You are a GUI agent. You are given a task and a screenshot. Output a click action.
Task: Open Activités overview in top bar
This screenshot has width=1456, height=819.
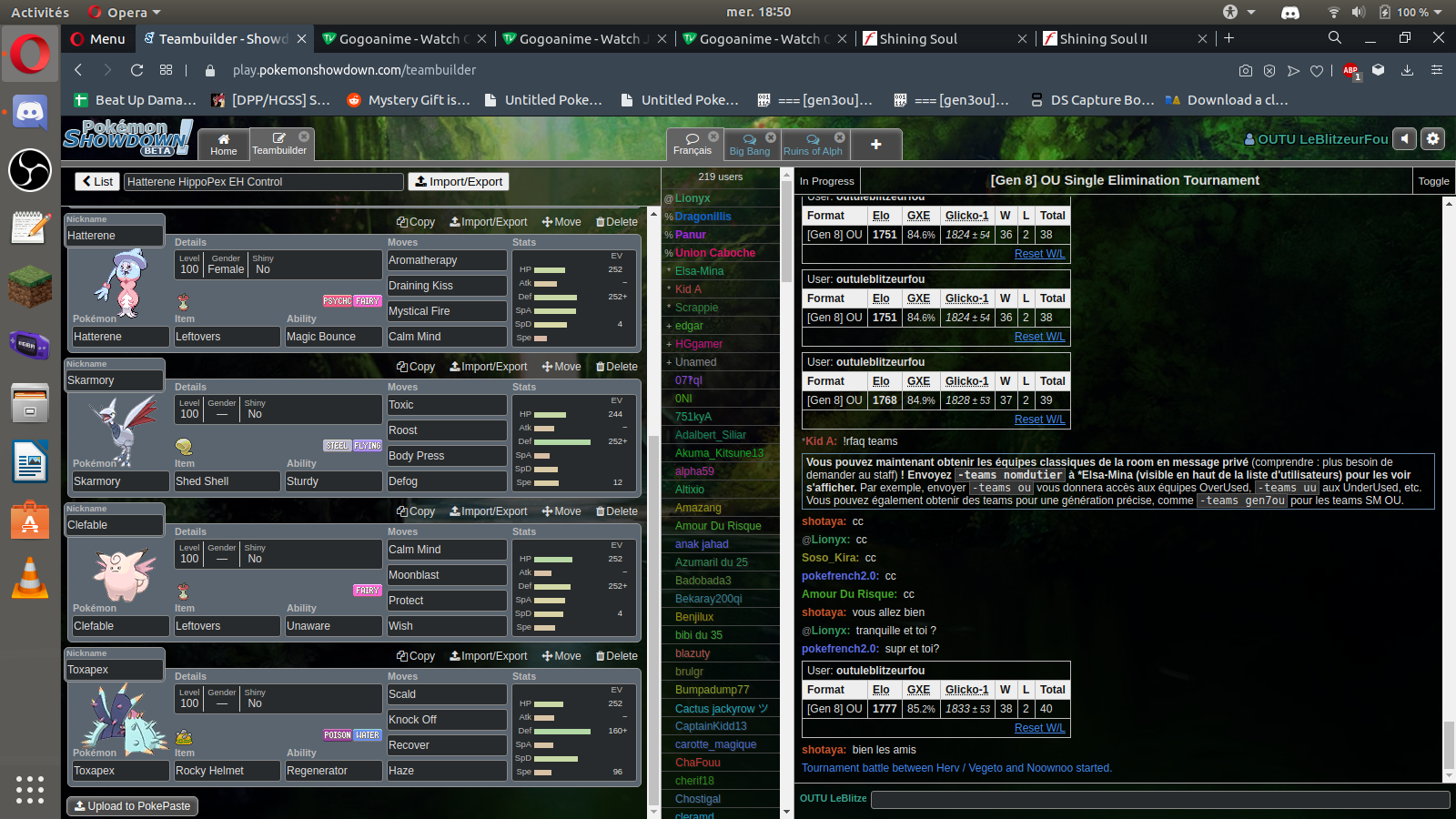click(x=40, y=12)
